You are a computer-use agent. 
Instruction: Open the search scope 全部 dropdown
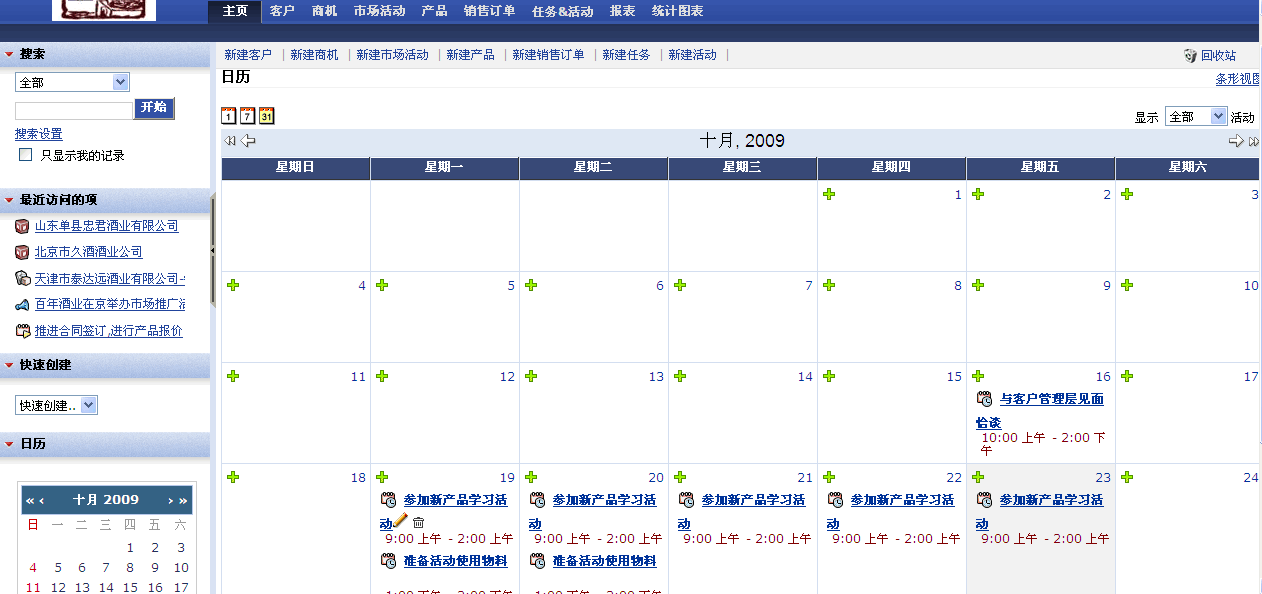coord(72,82)
